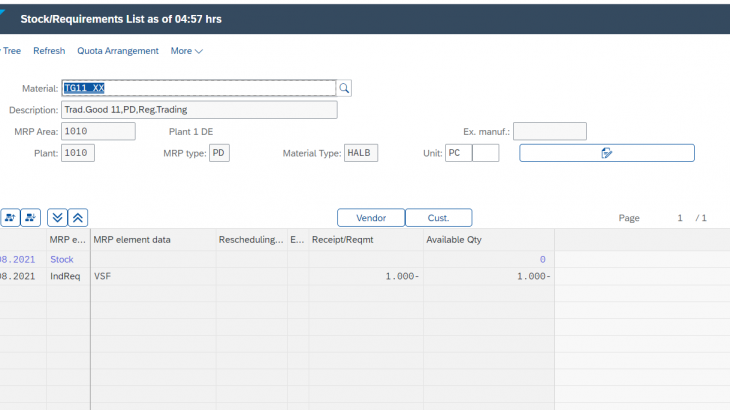Select the Tree menu item
The width and height of the screenshot is (730, 410).
click(11, 51)
